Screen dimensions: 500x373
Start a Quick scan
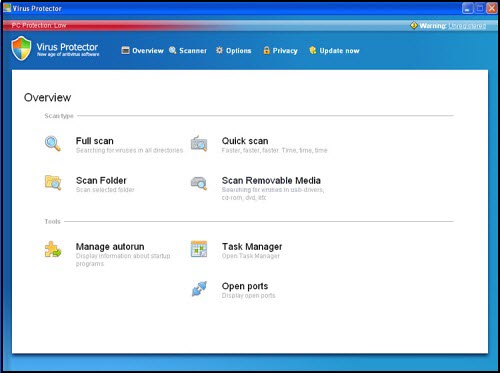coord(245,141)
